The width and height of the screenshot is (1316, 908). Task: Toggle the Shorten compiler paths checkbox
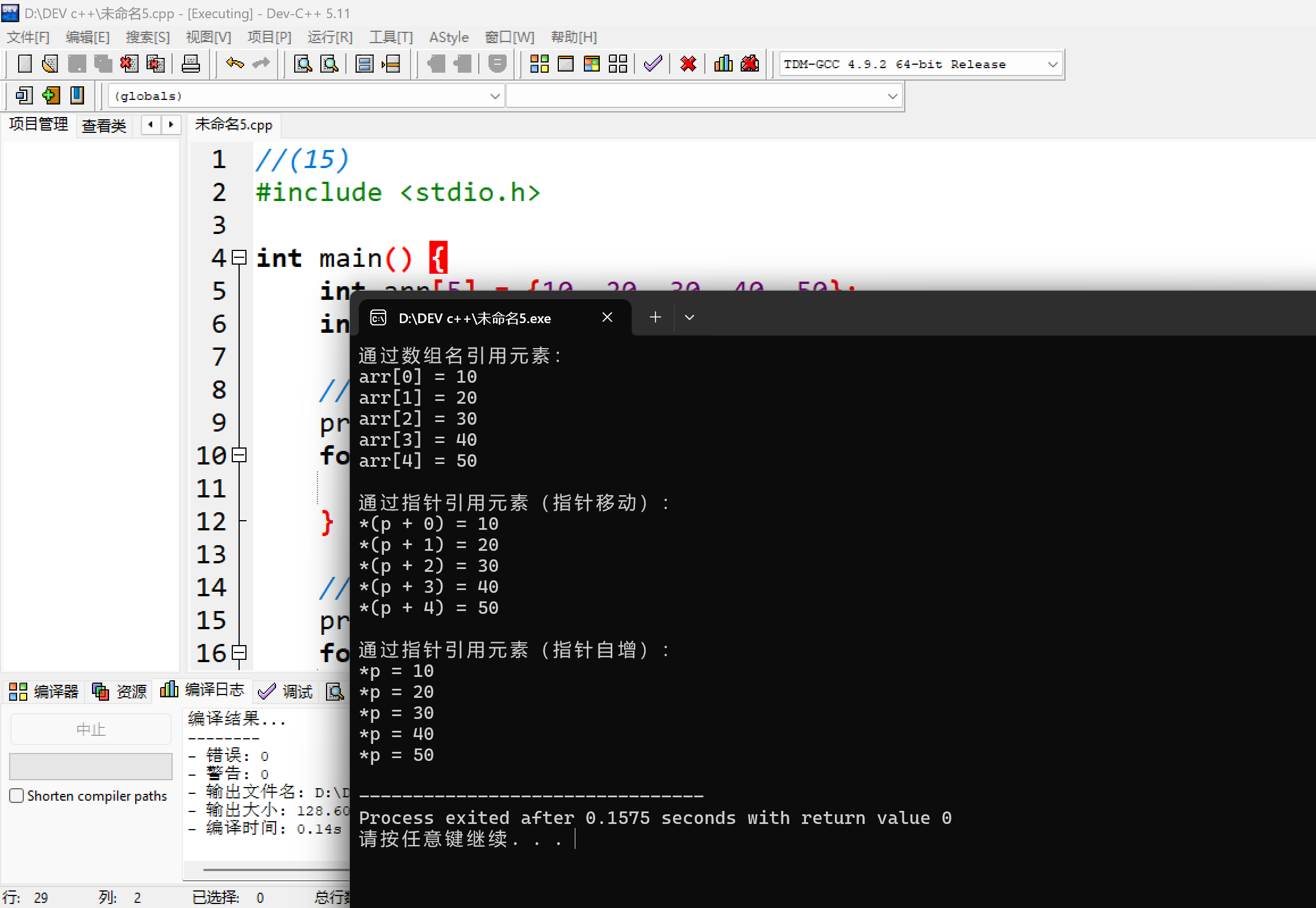coord(16,796)
